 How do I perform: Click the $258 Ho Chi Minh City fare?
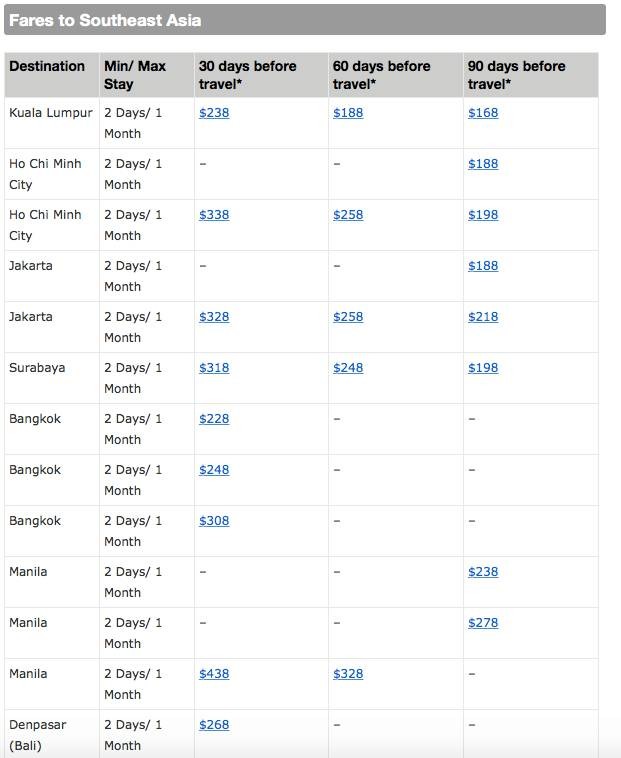348,215
